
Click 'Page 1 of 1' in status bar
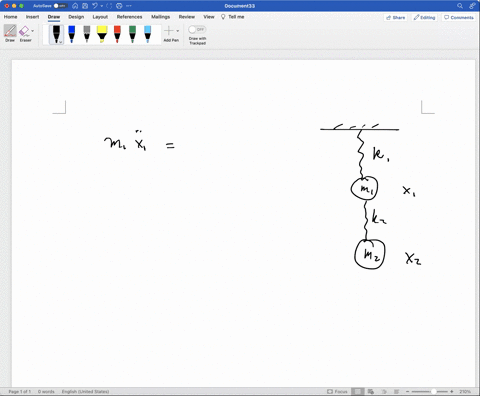coord(19,391)
